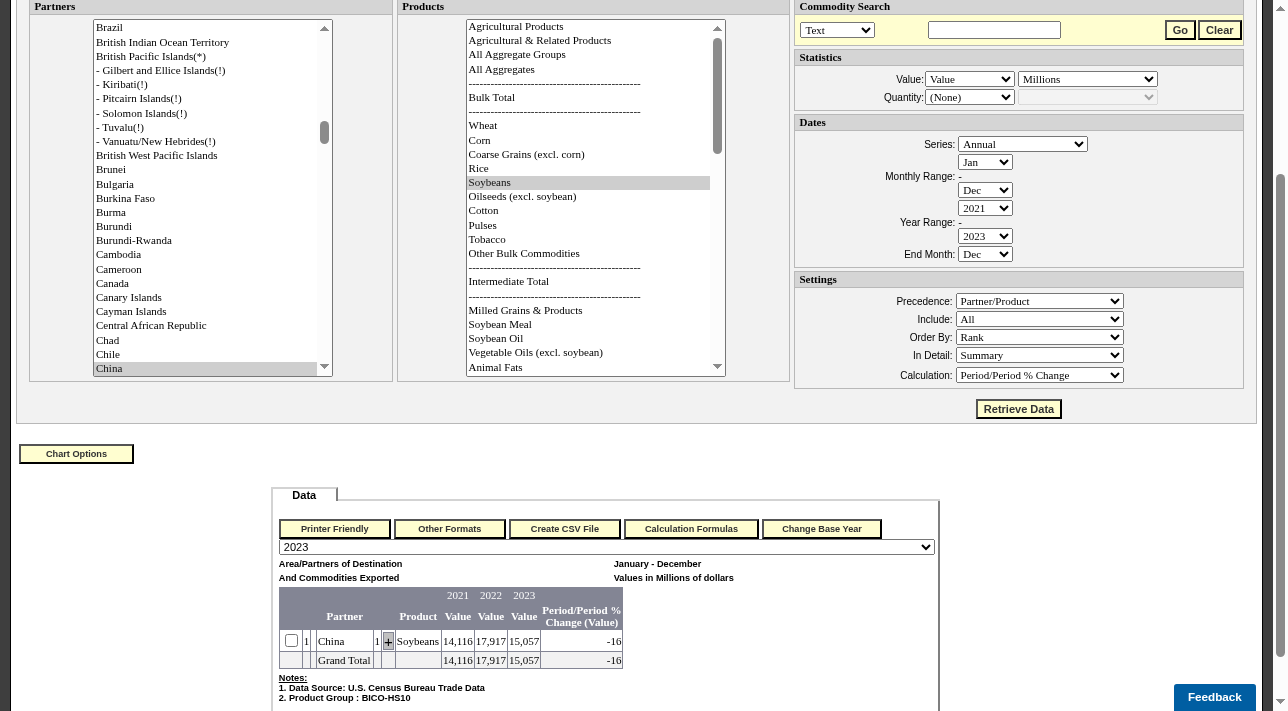Select Soybean Meal product
This screenshot has width=1288, height=711.
pyautogui.click(x=588, y=325)
